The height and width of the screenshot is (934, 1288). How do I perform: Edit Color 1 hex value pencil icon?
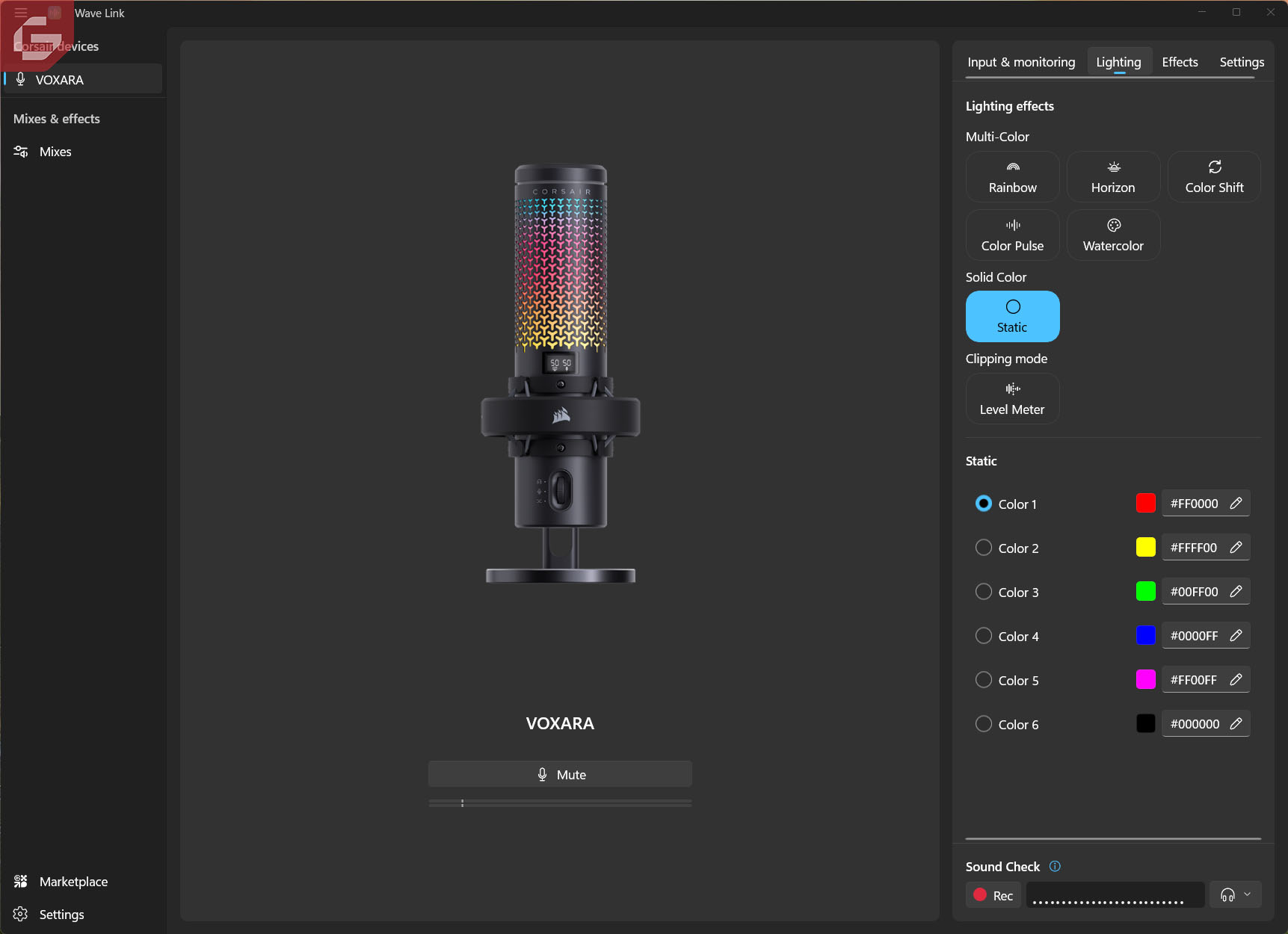point(1236,504)
